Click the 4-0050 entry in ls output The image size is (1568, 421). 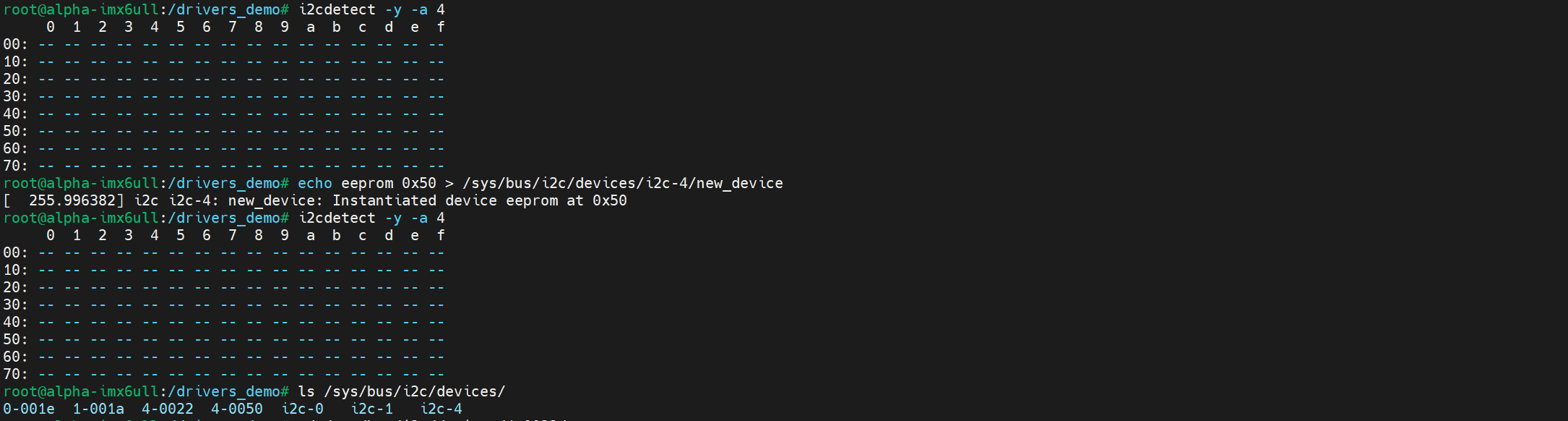tap(236, 409)
